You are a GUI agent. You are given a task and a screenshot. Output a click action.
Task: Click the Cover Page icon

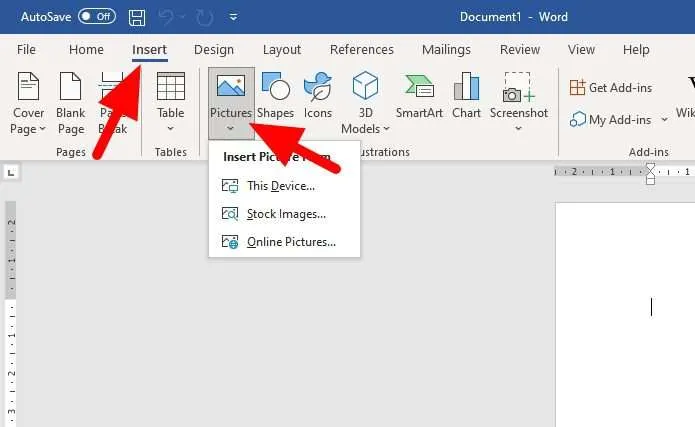coord(28,86)
